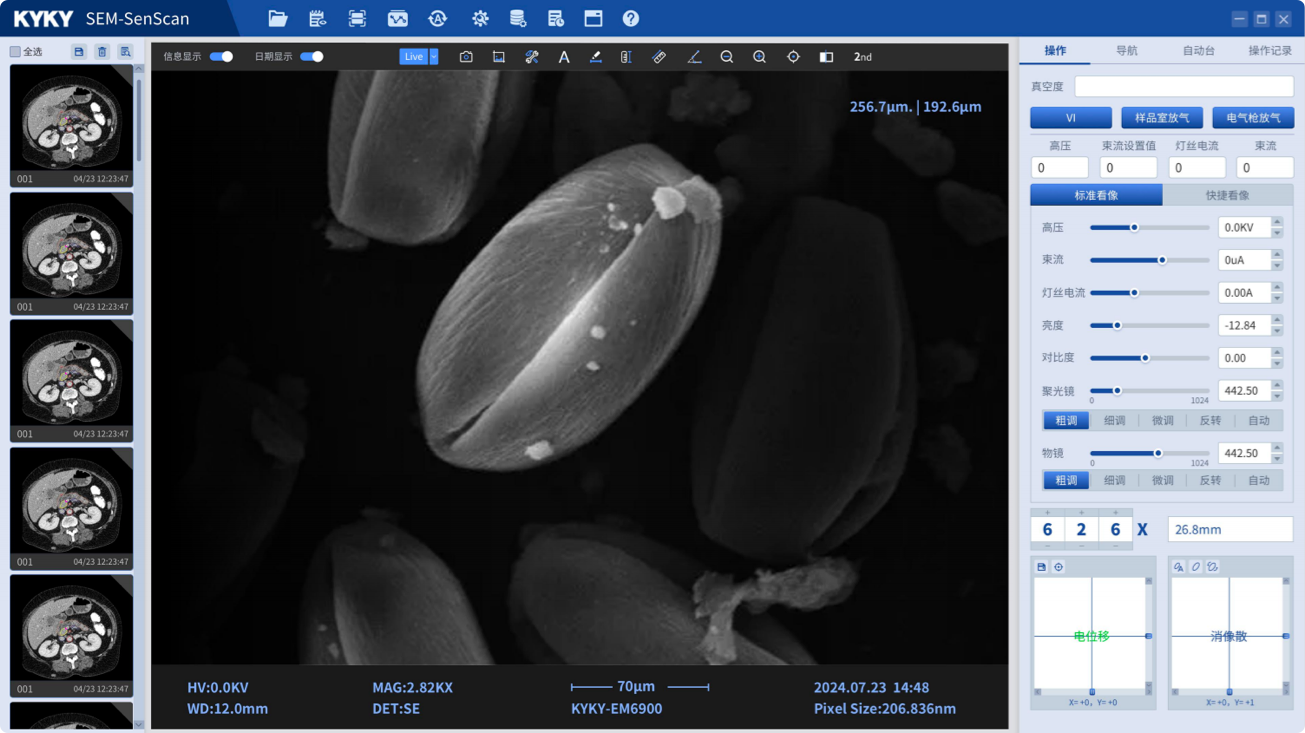Open the help question mark icon
1305x733 pixels.
(x=630, y=19)
